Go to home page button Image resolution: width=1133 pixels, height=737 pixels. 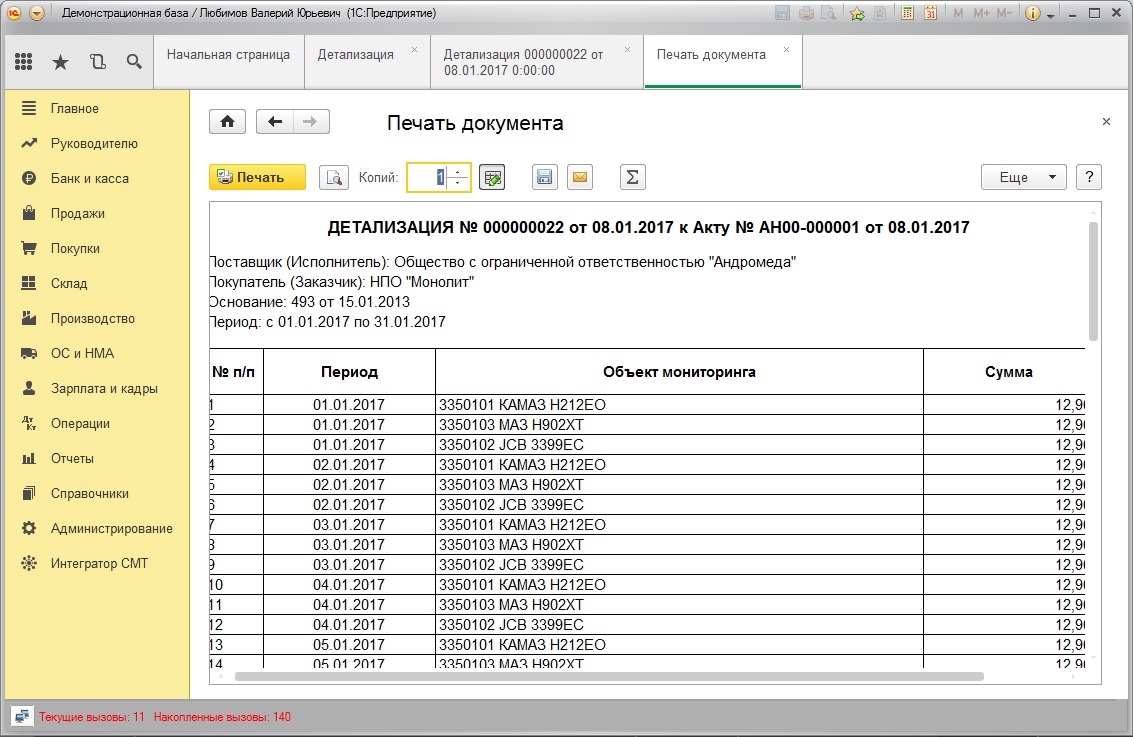pos(228,121)
